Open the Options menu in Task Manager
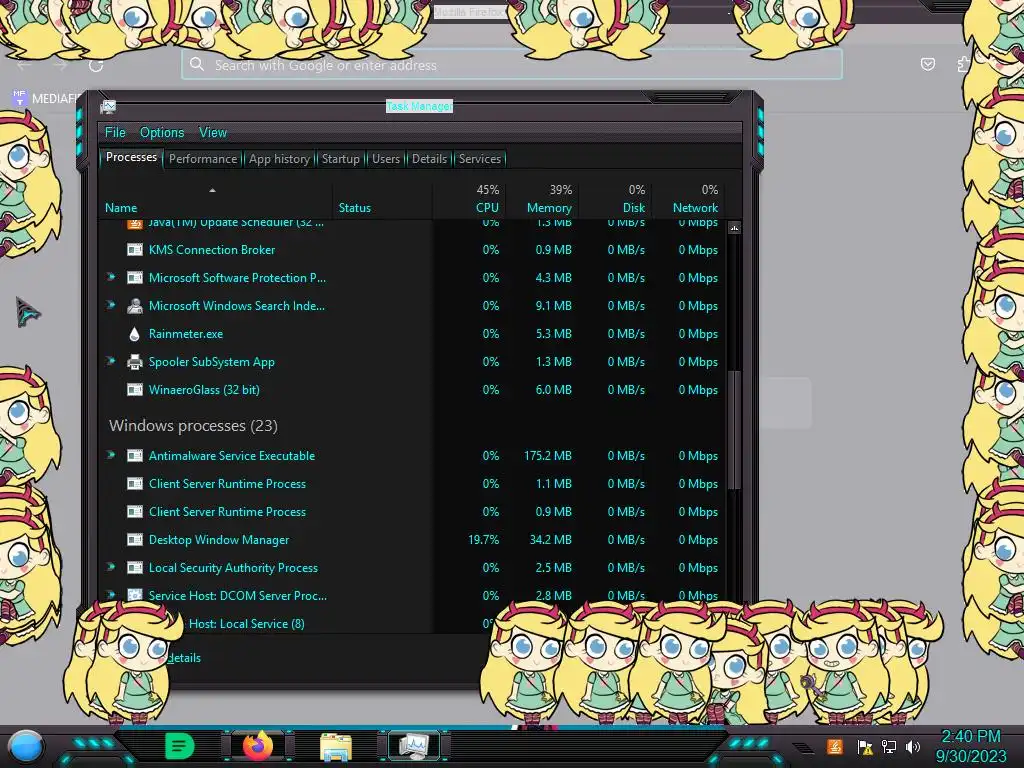 tap(162, 133)
